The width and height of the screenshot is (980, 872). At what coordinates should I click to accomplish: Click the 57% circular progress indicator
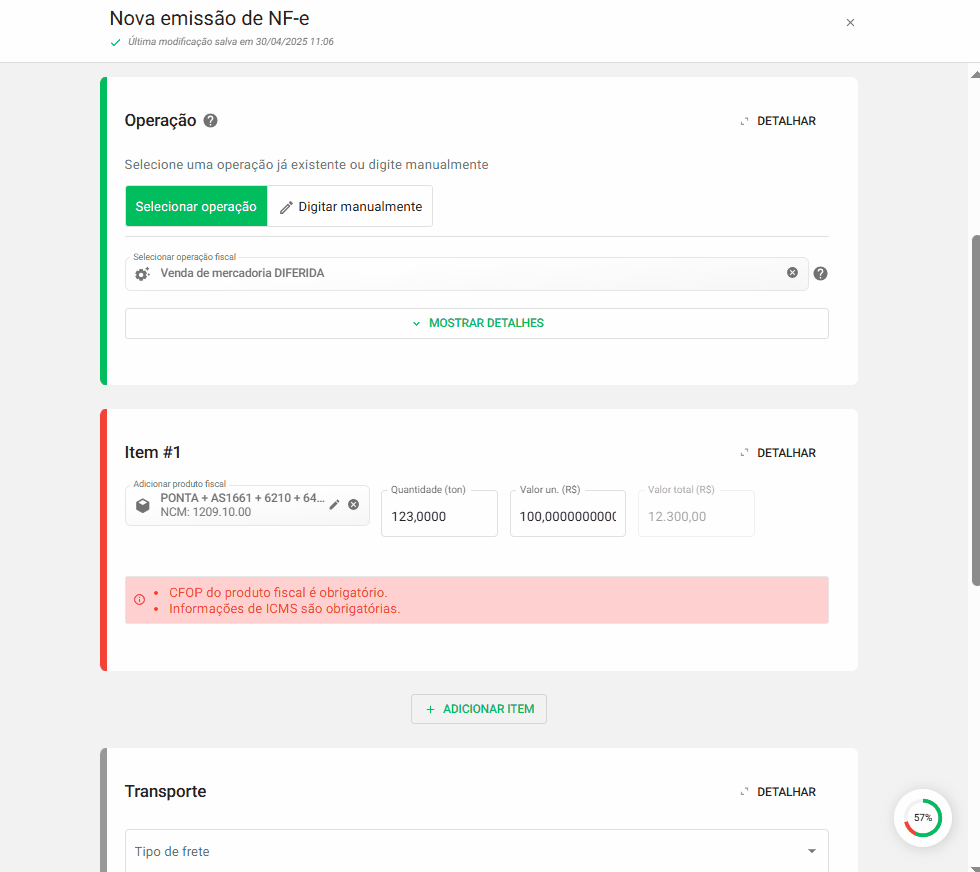(922, 817)
